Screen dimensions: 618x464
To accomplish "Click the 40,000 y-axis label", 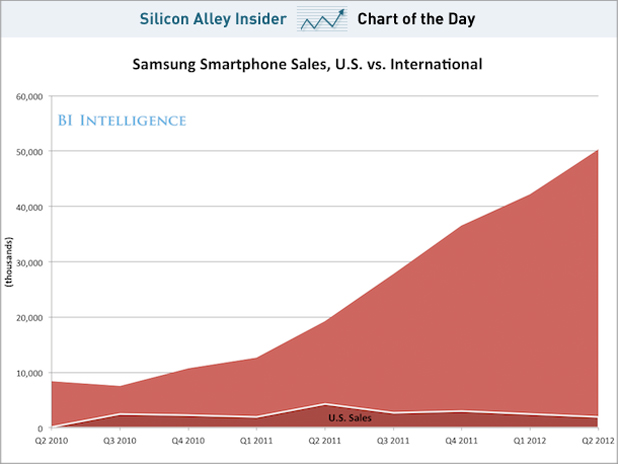I will pyautogui.click(x=26, y=207).
